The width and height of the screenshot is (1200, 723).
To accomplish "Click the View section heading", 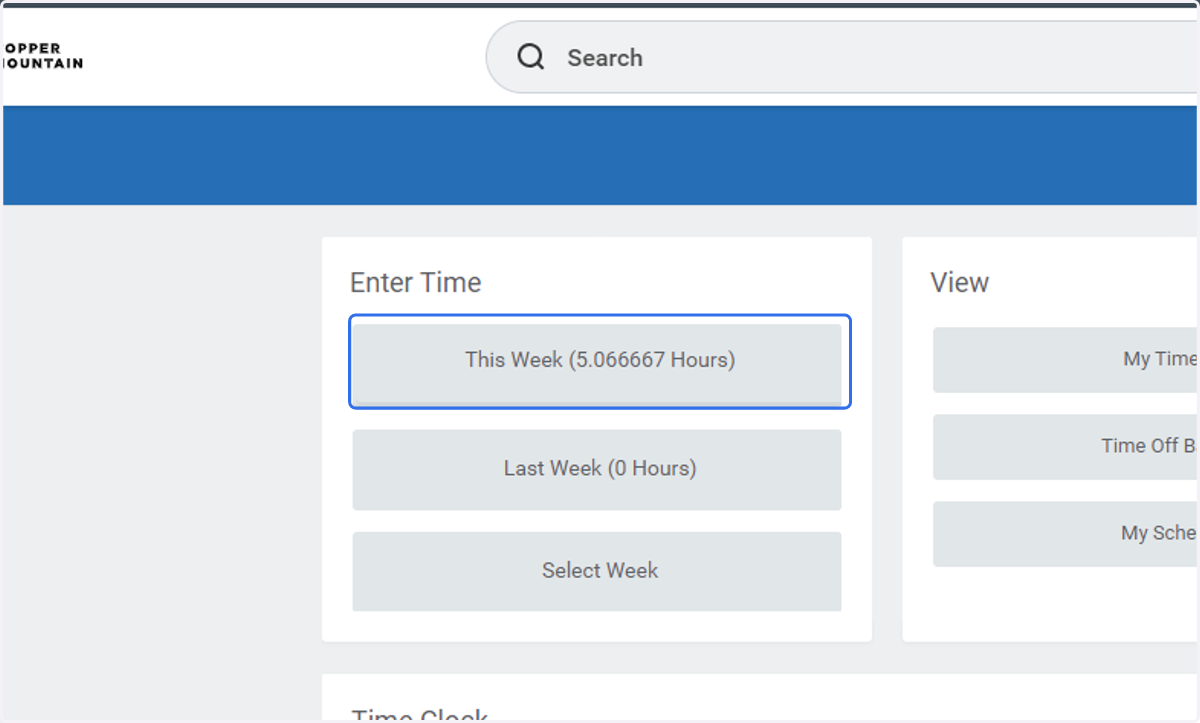I will pos(959,282).
